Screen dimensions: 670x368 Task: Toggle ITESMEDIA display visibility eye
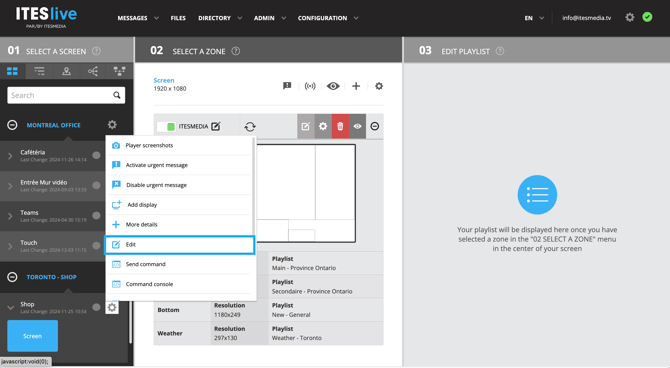[x=357, y=126]
